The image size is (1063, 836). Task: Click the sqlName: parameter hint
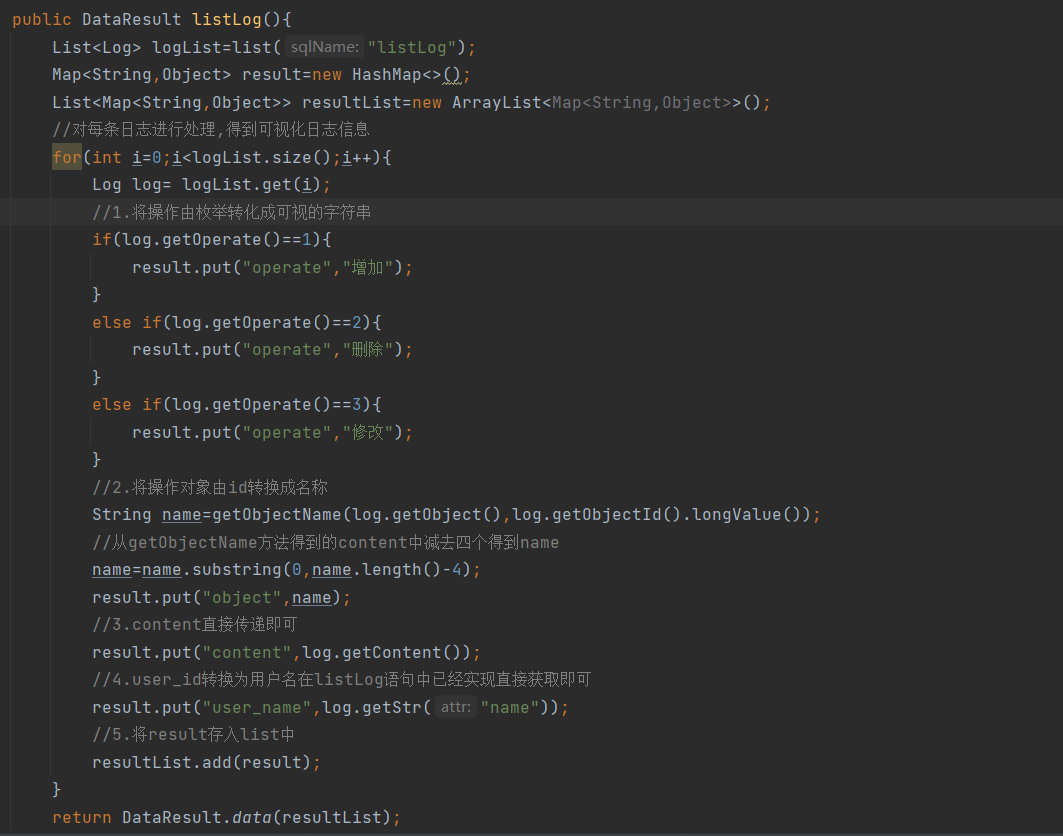324,47
